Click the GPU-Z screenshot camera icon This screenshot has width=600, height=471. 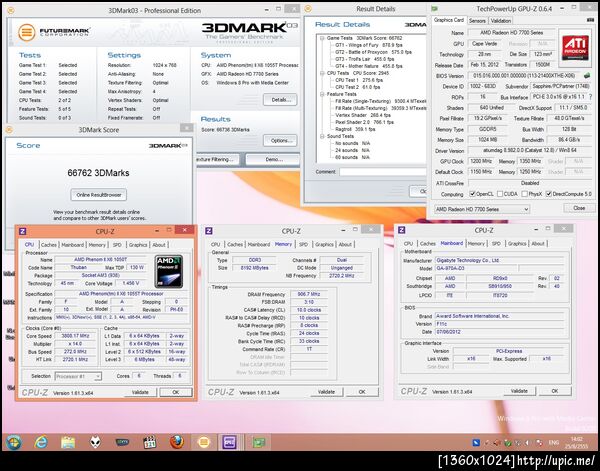pos(590,20)
